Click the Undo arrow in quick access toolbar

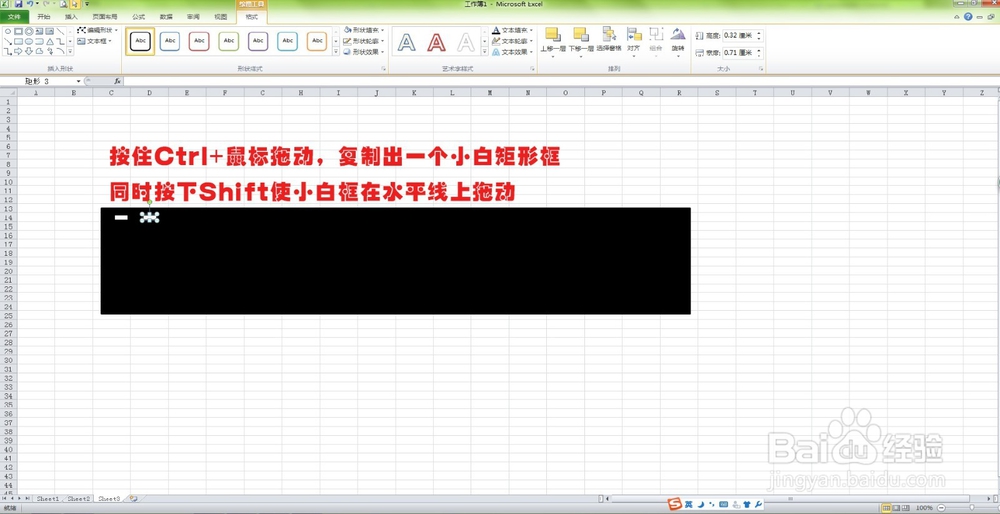(x=29, y=4)
